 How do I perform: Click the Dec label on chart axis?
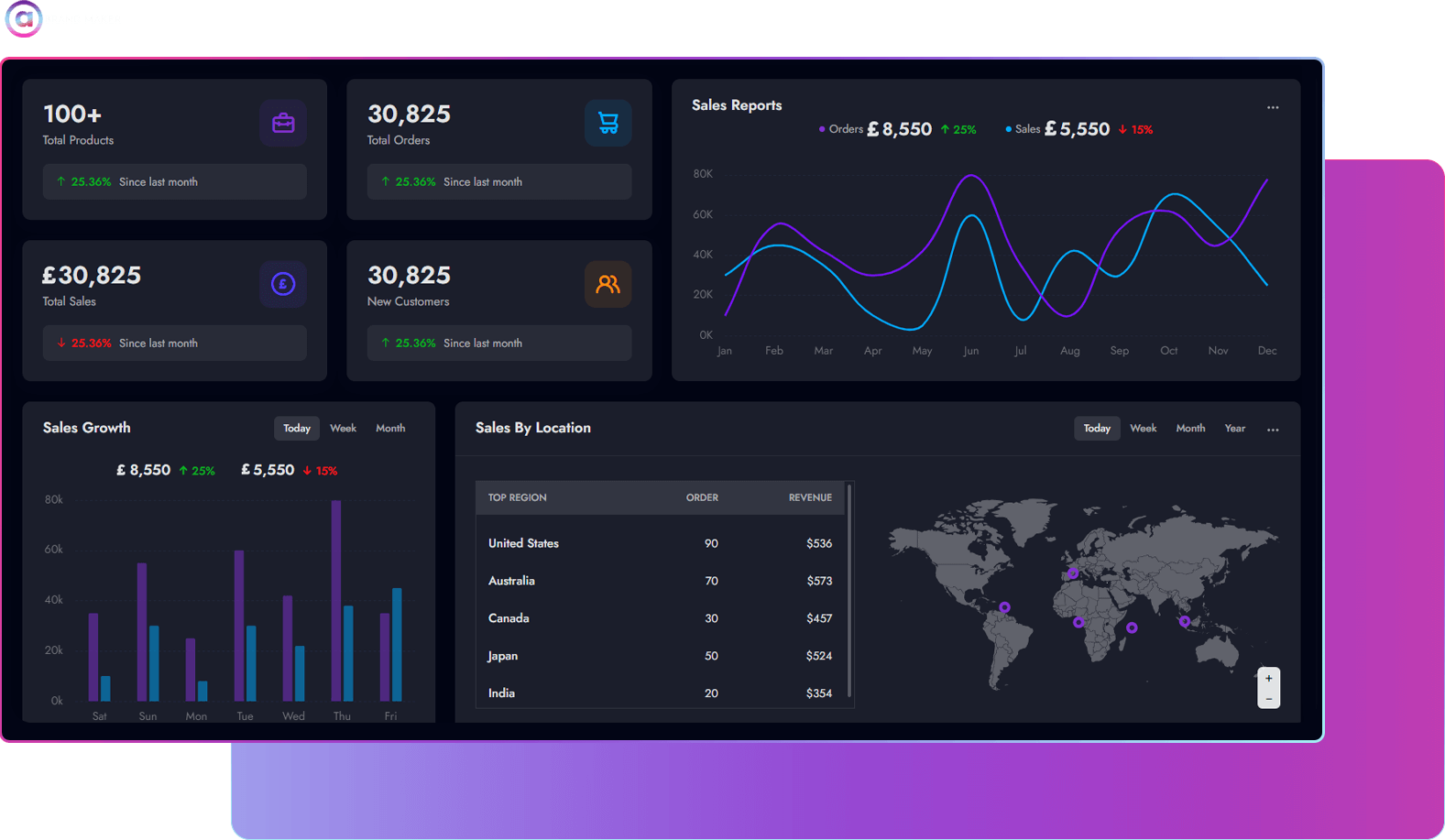tap(1267, 351)
